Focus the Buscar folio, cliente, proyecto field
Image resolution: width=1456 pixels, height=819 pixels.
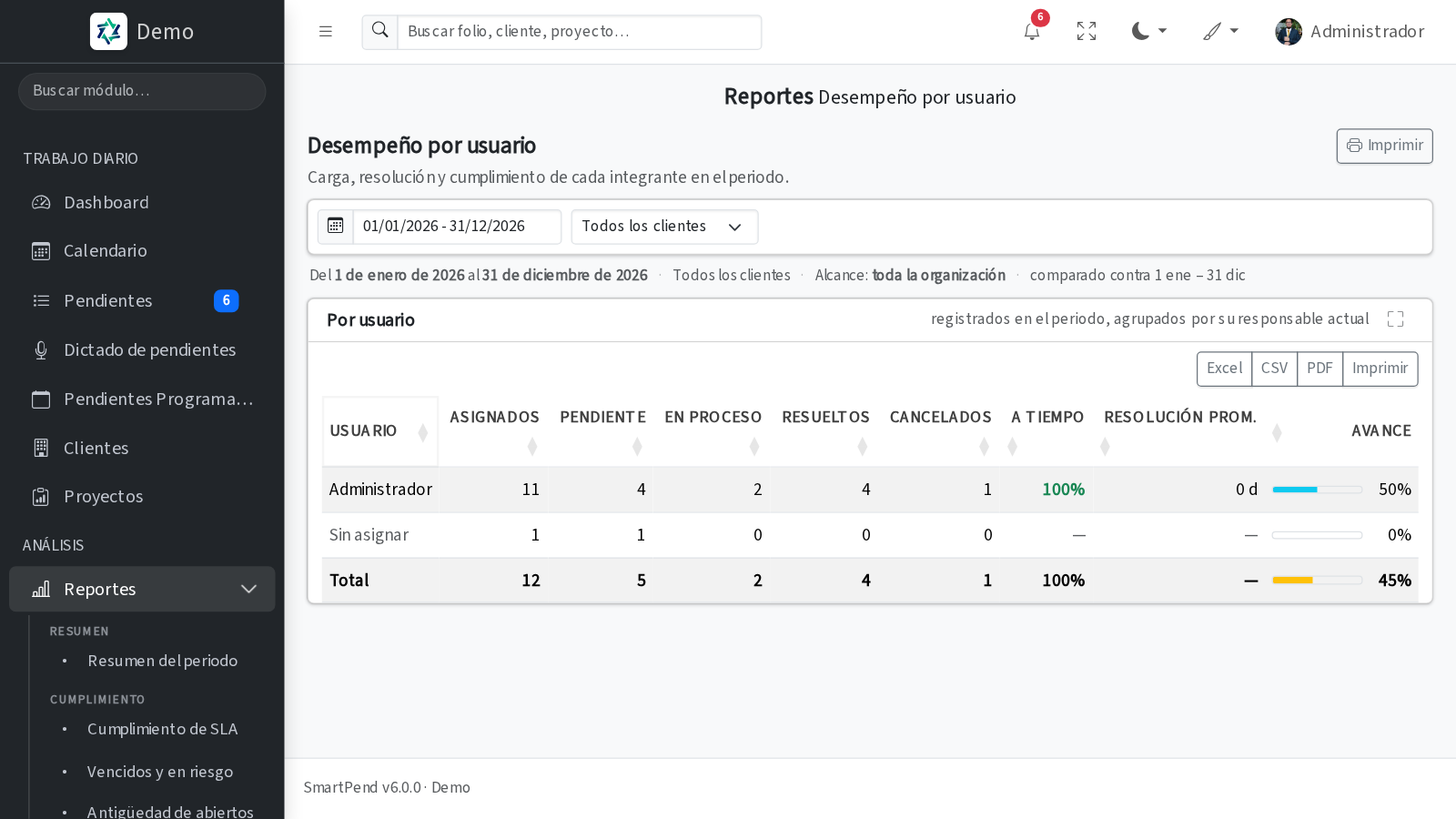point(579,32)
